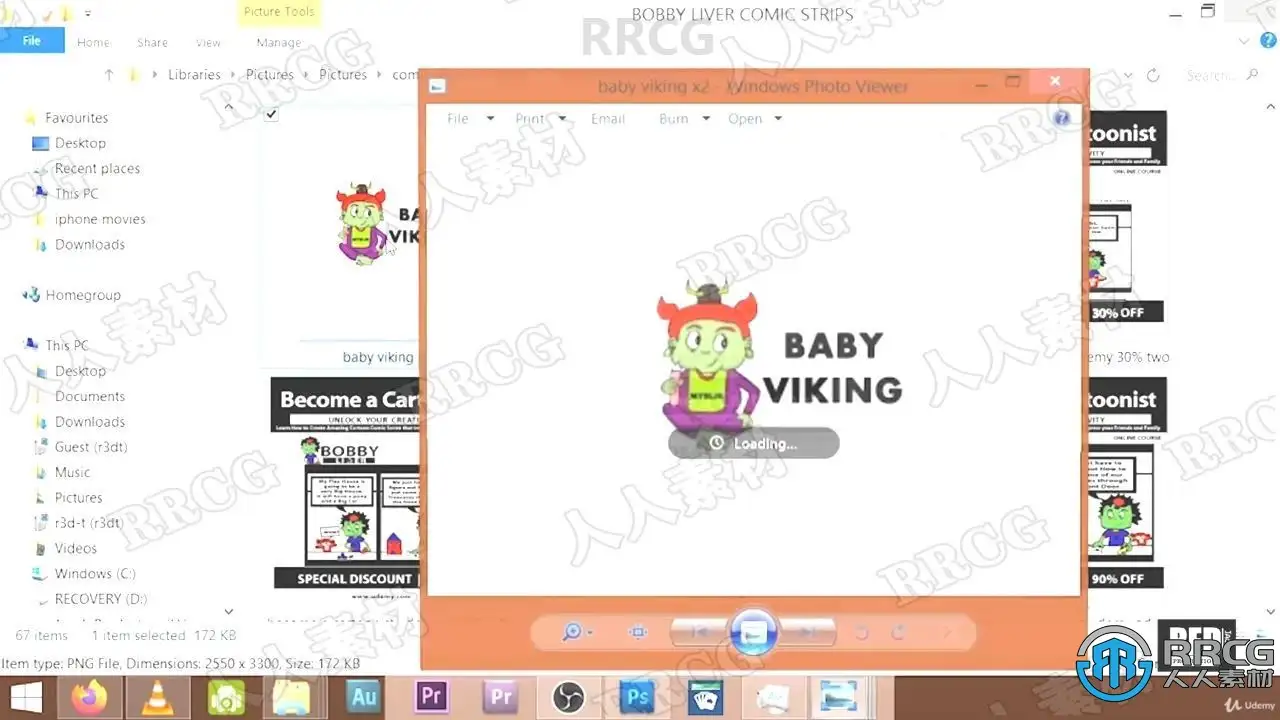The image size is (1280, 720).
Task: Switch to the Share ribbon tab in Explorer
Action: 152,42
